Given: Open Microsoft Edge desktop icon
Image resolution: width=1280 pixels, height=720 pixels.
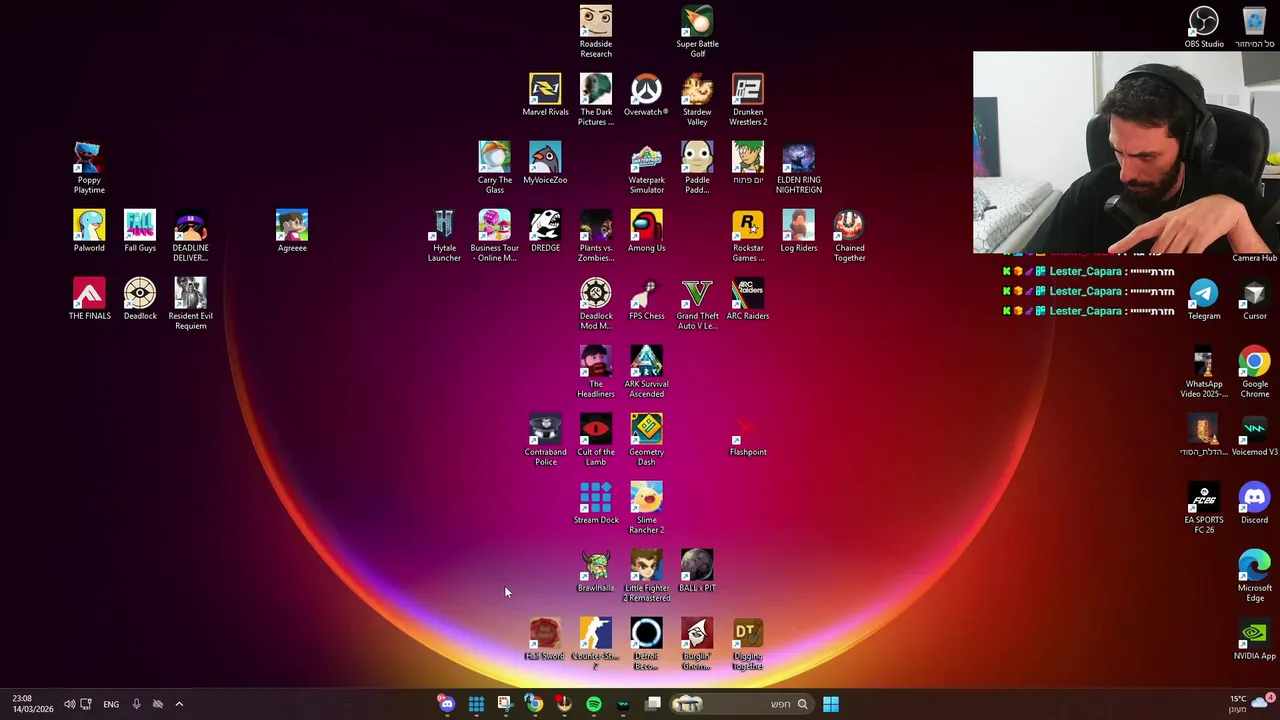Looking at the screenshot, I should (x=1254, y=575).
